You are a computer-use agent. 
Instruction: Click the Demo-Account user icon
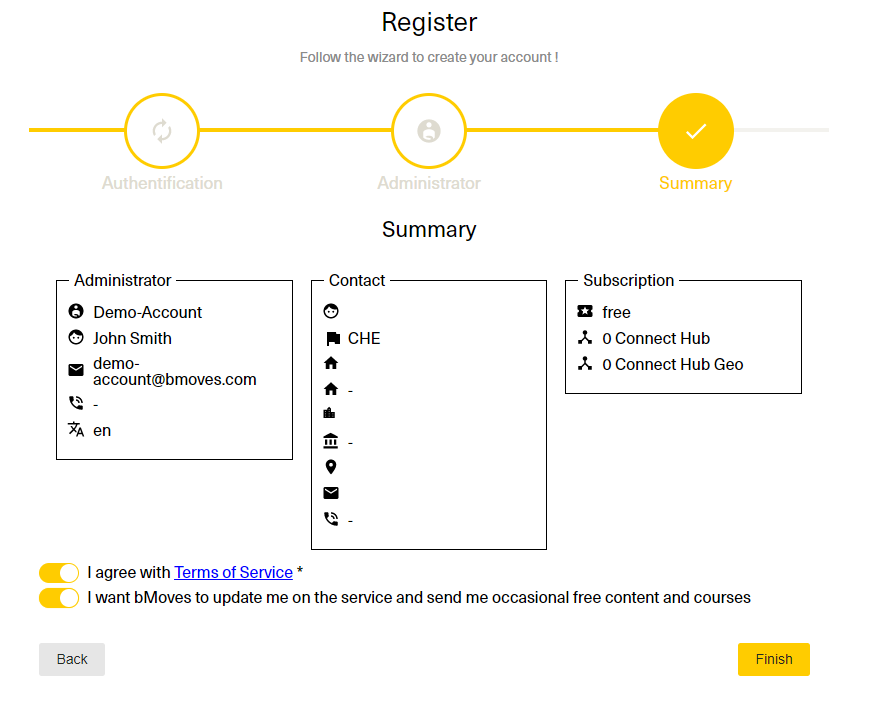tap(76, 312)
